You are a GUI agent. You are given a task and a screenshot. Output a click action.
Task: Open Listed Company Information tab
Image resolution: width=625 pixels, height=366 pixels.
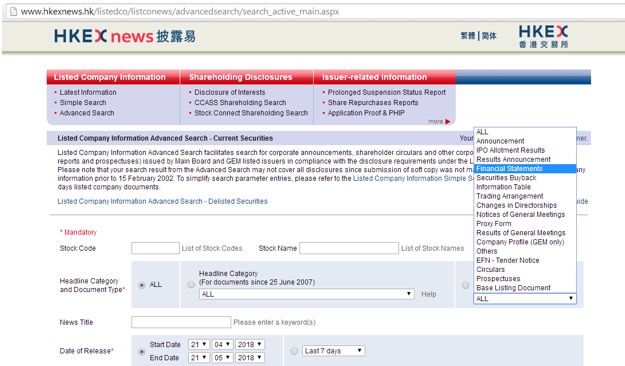pyautogui.click(x=113, y=77)
